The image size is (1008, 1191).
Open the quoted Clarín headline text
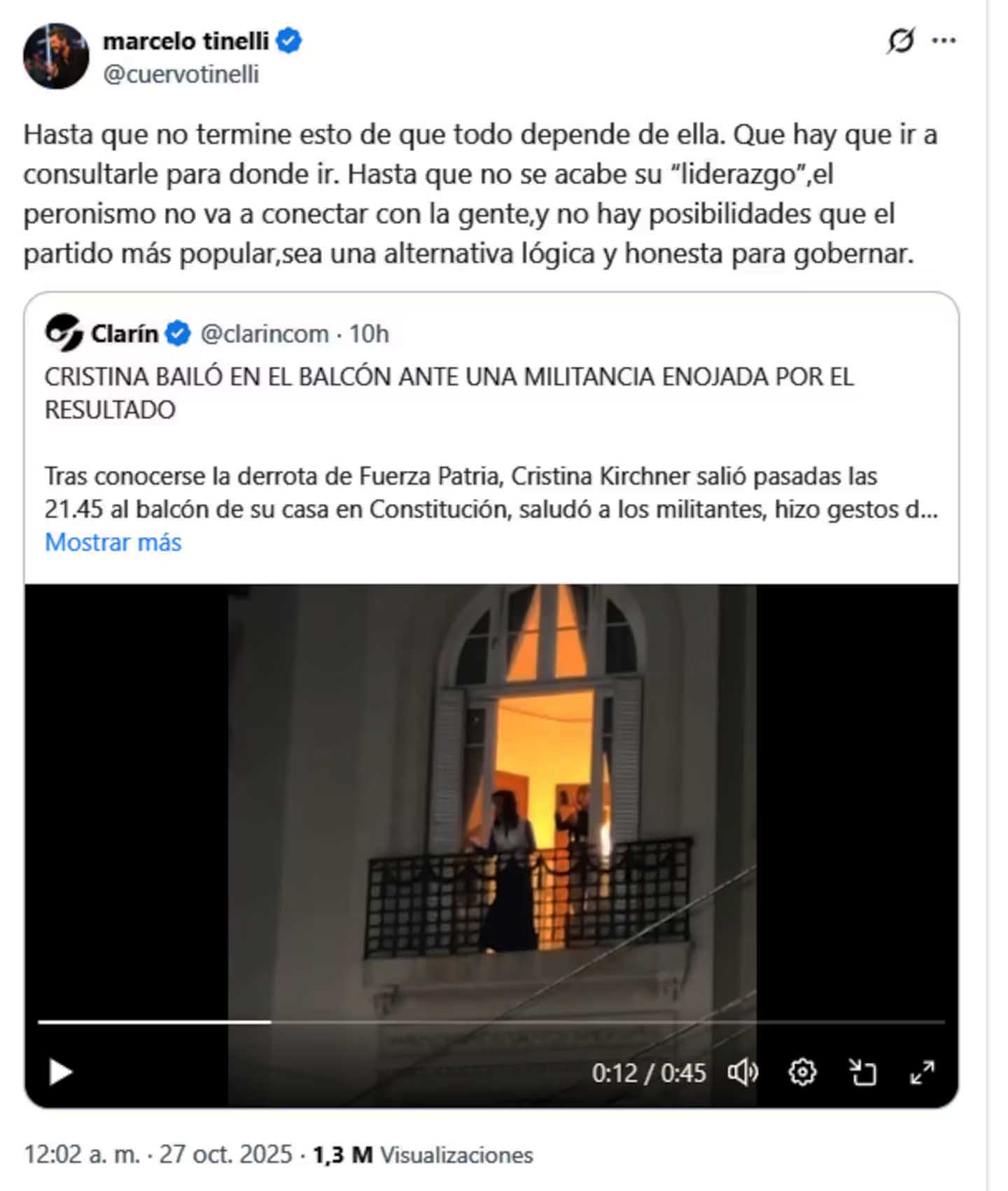[449, 393]
